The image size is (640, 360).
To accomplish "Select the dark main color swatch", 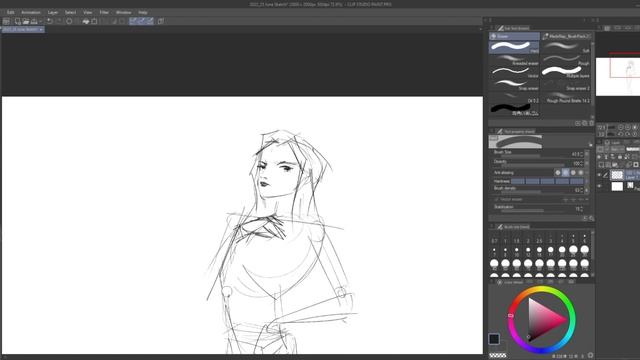I will coord(494,339).
